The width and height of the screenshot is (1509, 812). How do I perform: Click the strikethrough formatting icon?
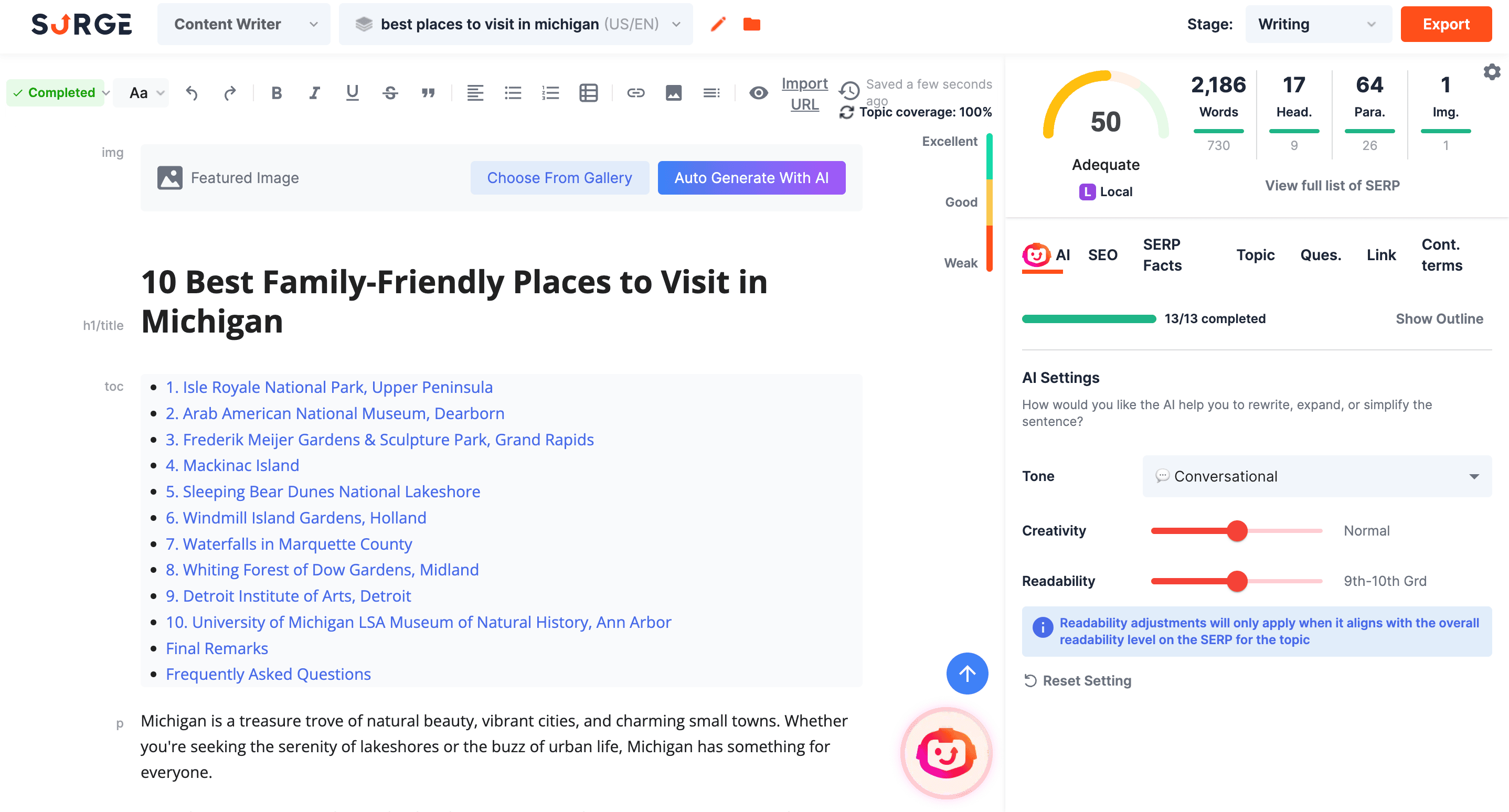coord(390,92)
